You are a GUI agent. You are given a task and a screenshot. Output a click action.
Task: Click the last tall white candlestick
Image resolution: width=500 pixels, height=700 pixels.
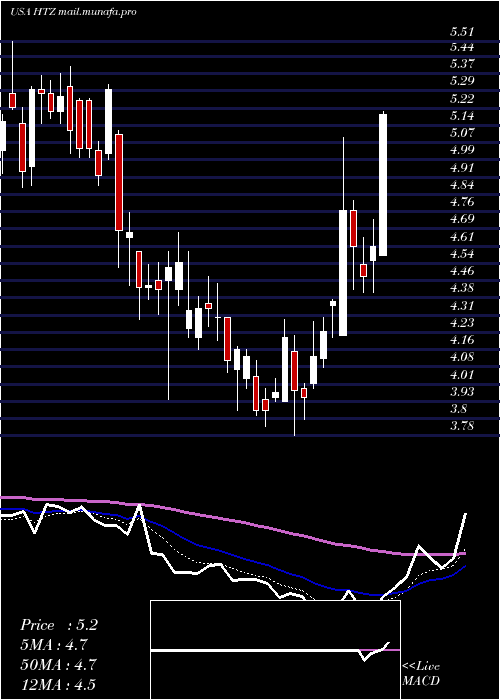pyautogui.click(x=383, y=185)
